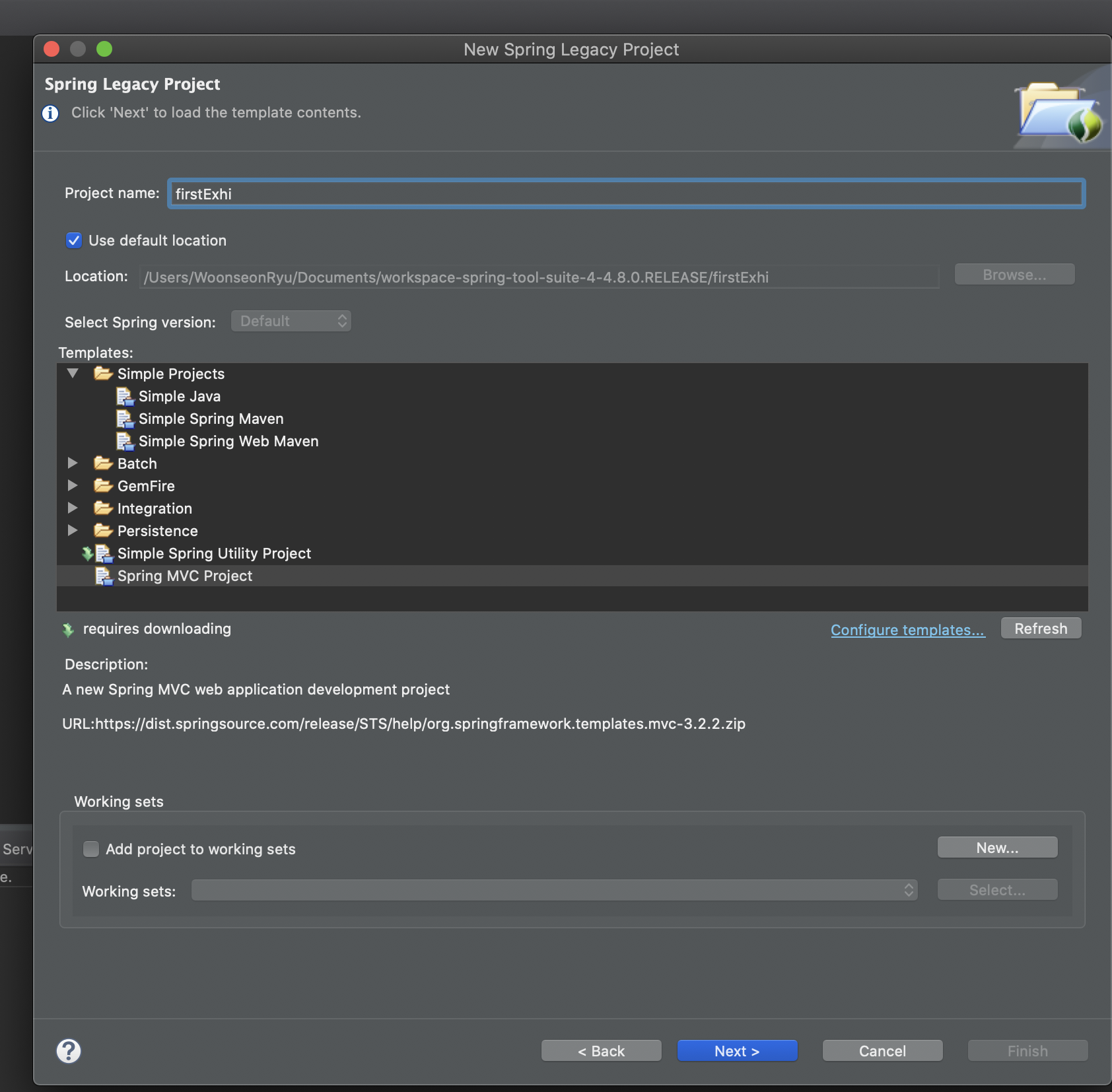This screenshot has width=1112, height=1092.
Task: Click the info icon beside the template message
Action: click(51, 114)
